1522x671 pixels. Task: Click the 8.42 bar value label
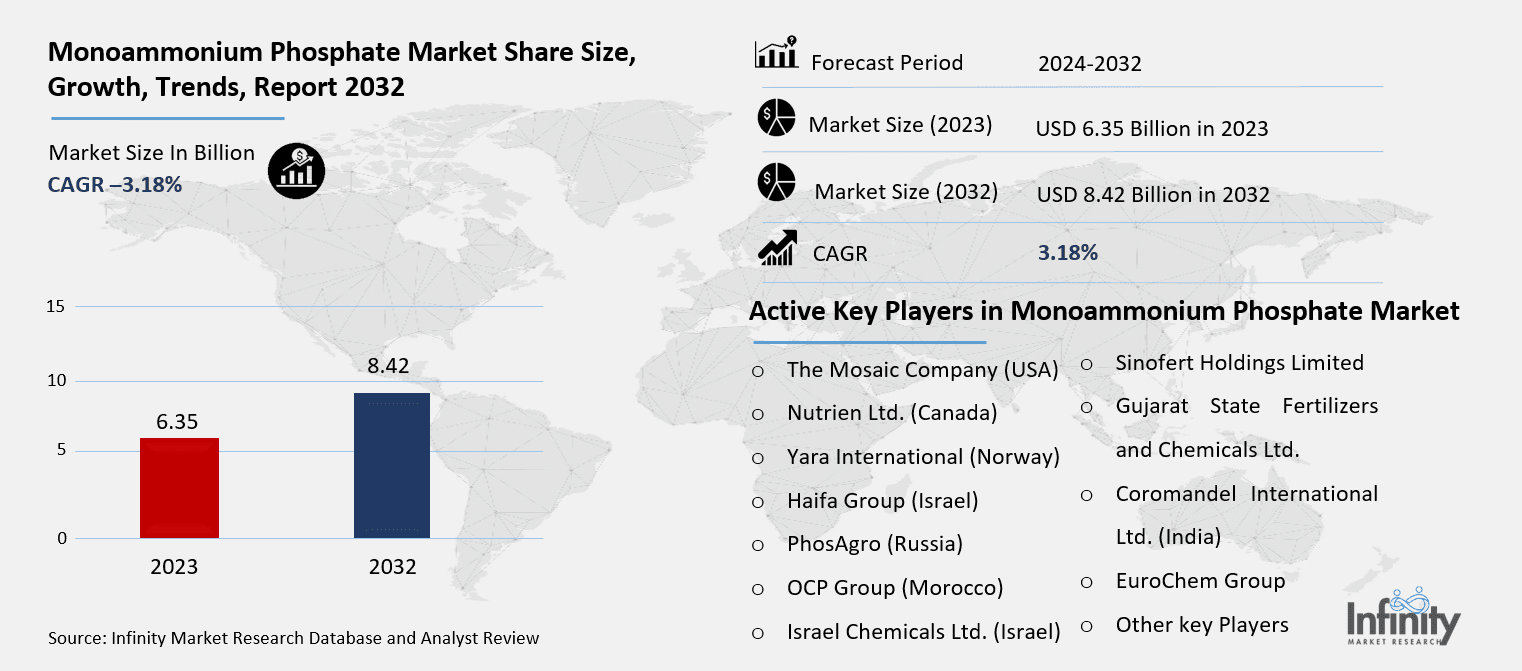[x=389, y=366]
